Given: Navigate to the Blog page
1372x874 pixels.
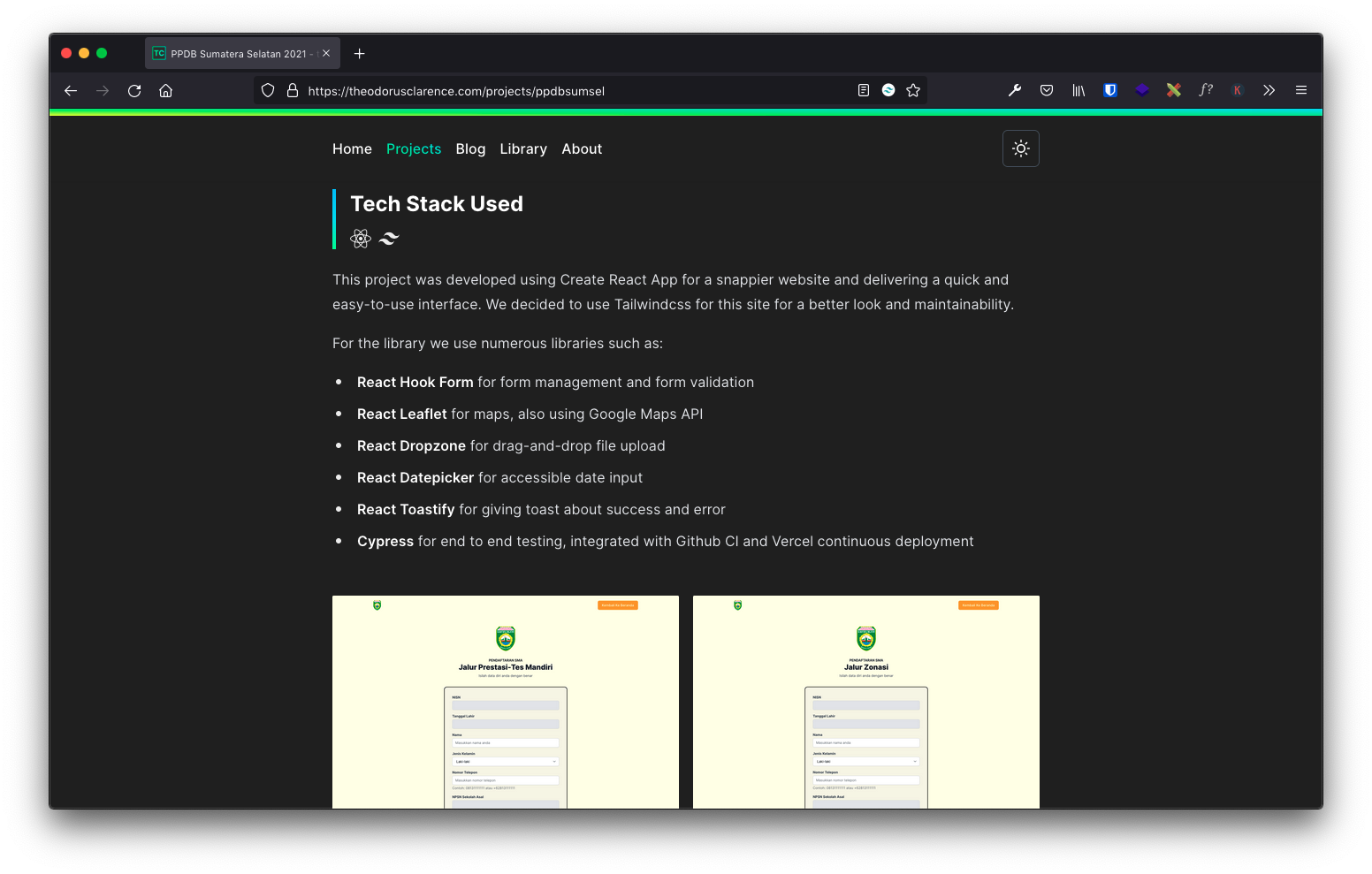Looking at the screenshot, I should click(470, 149).
